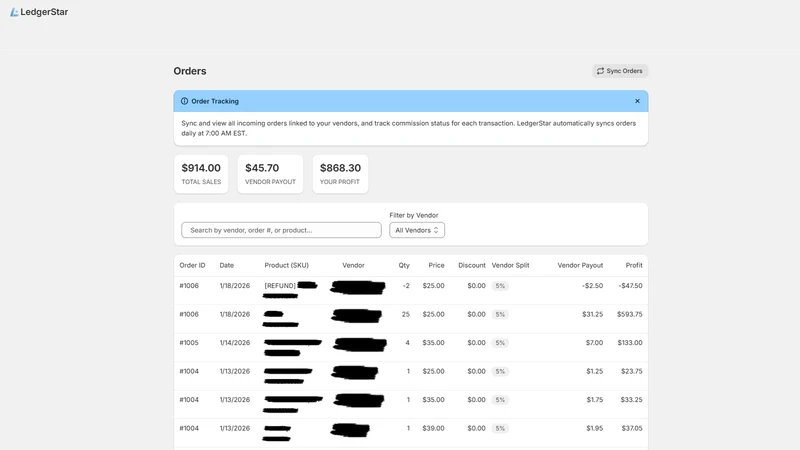Click the Date column header
The height and width of the screenshot is (450, 800).
point(227,265)
